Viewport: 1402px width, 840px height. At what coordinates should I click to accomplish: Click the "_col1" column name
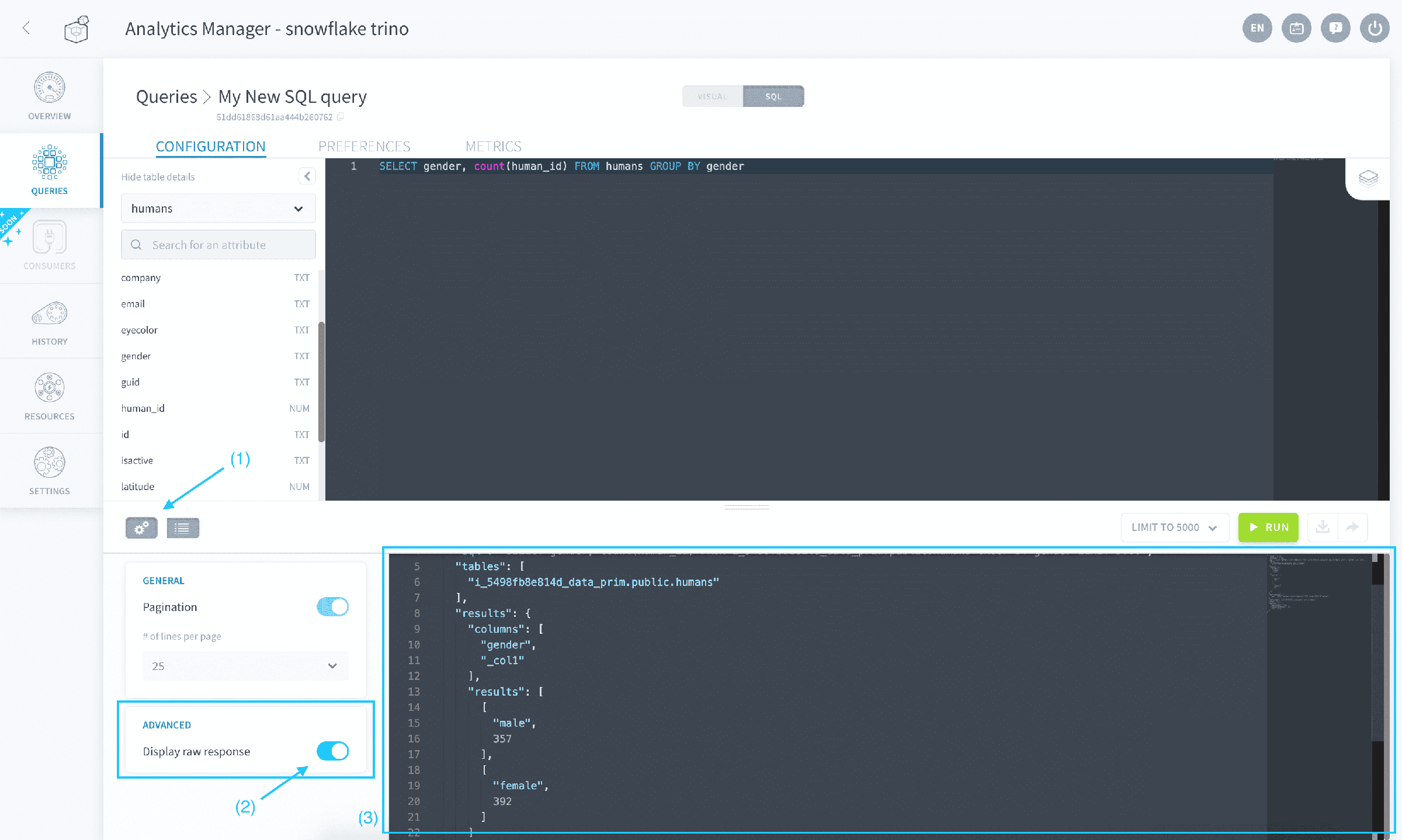point(502,661)
